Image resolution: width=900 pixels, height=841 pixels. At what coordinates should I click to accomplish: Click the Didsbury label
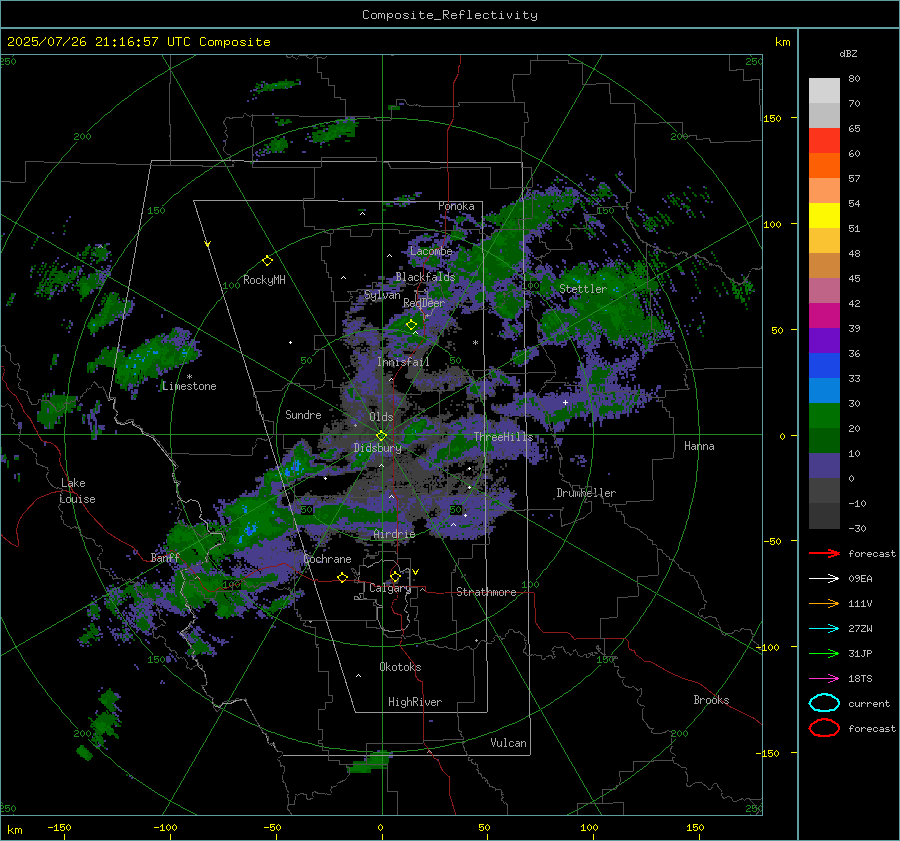click(378, 448)
